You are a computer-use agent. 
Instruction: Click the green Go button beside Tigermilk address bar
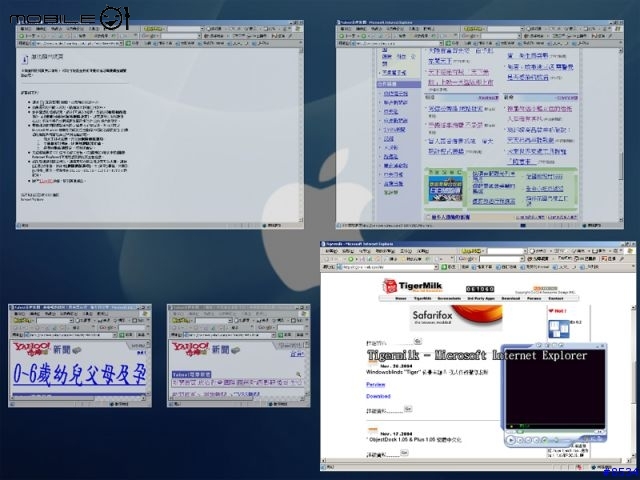448,267
